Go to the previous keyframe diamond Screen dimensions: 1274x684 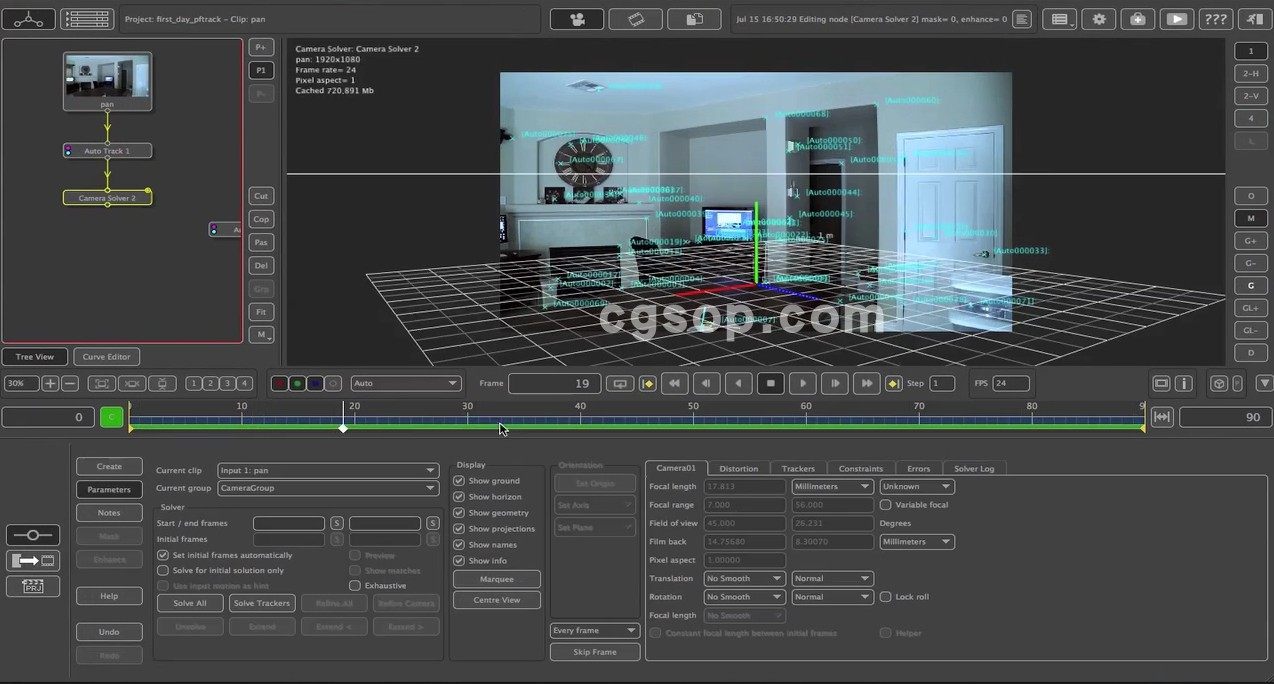tap(647, 383)
